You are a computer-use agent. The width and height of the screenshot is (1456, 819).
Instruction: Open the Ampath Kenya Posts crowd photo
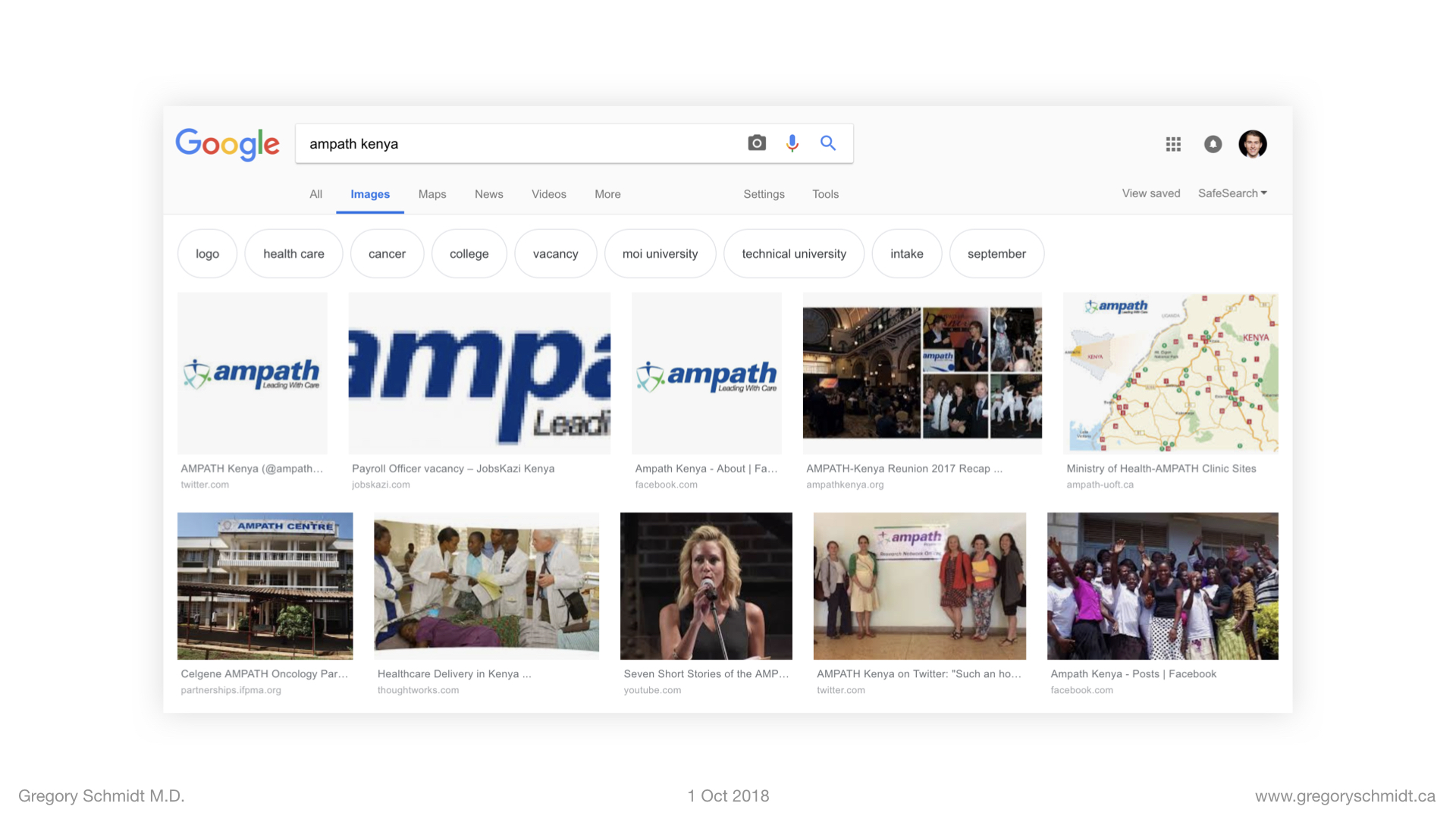pos(1163,586)
